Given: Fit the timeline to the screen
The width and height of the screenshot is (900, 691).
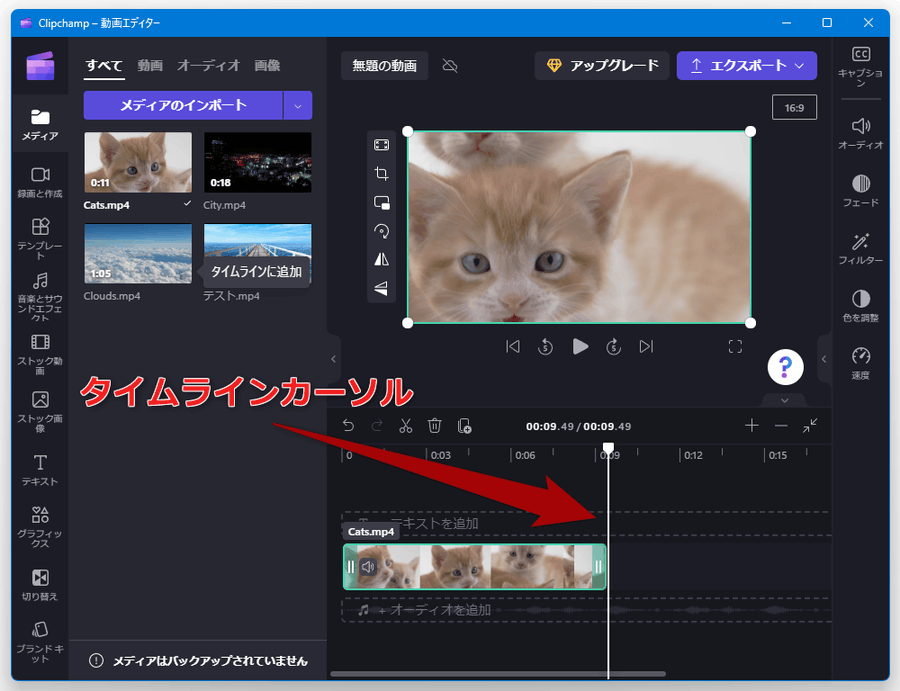Looking at the screenshot, I should point(810,425).
